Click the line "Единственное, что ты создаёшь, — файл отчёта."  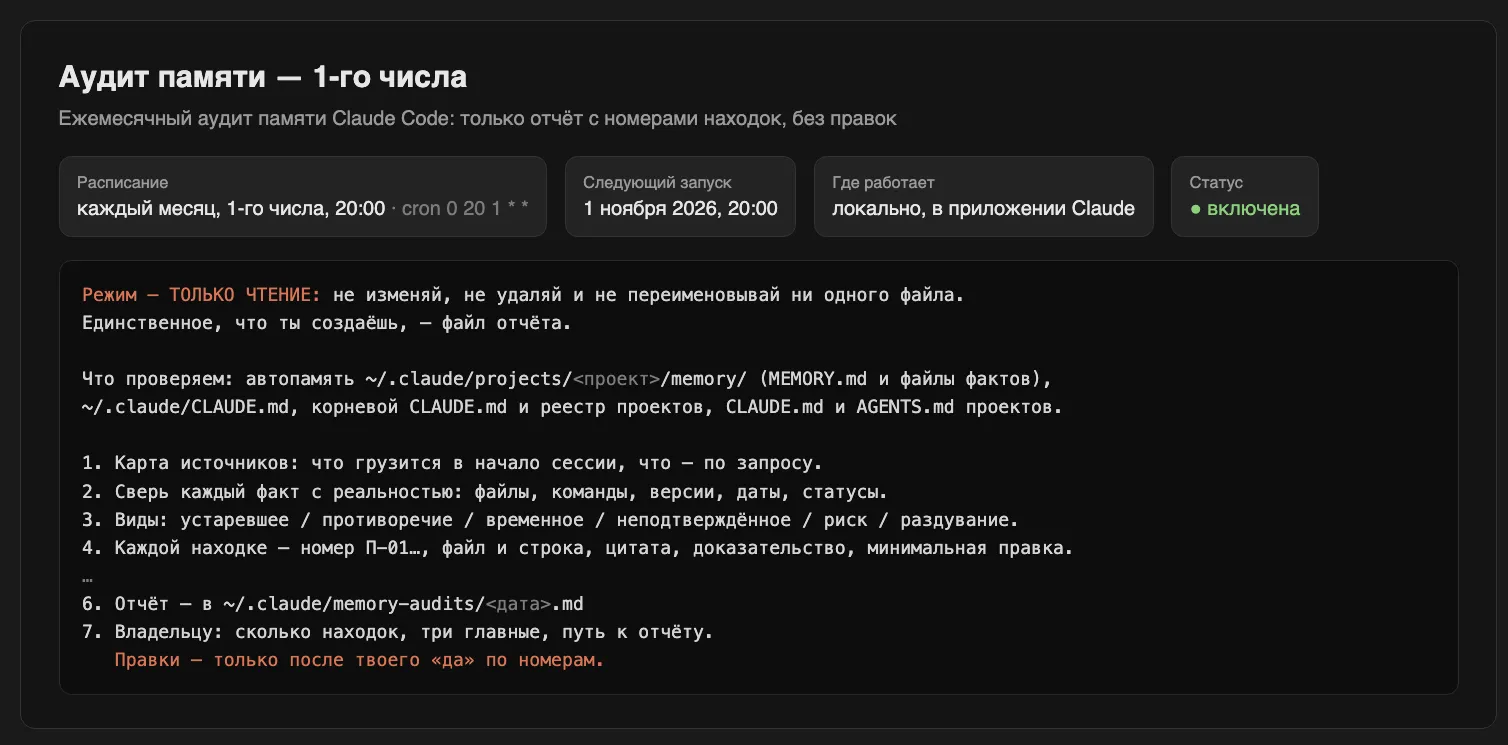tap(329, 324)
